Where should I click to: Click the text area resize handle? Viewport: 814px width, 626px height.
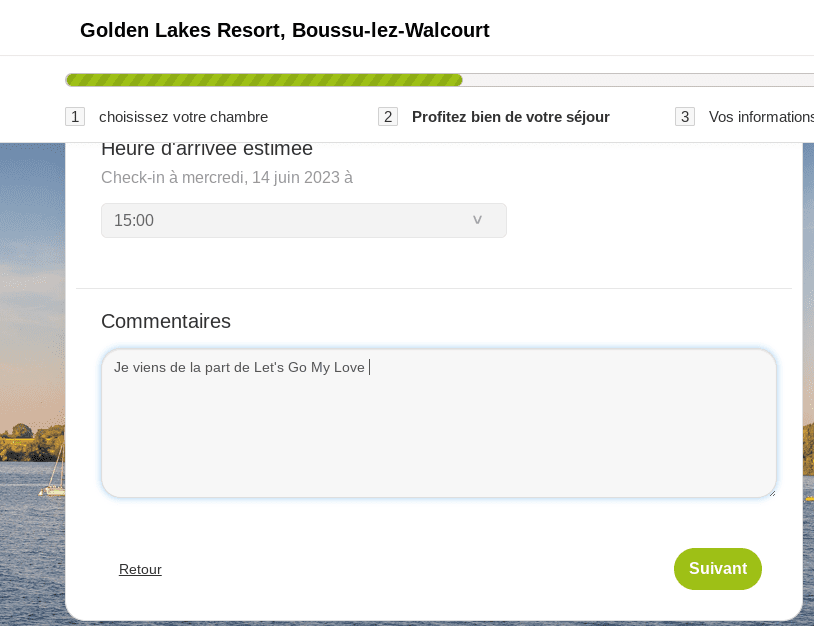[772, 493]
